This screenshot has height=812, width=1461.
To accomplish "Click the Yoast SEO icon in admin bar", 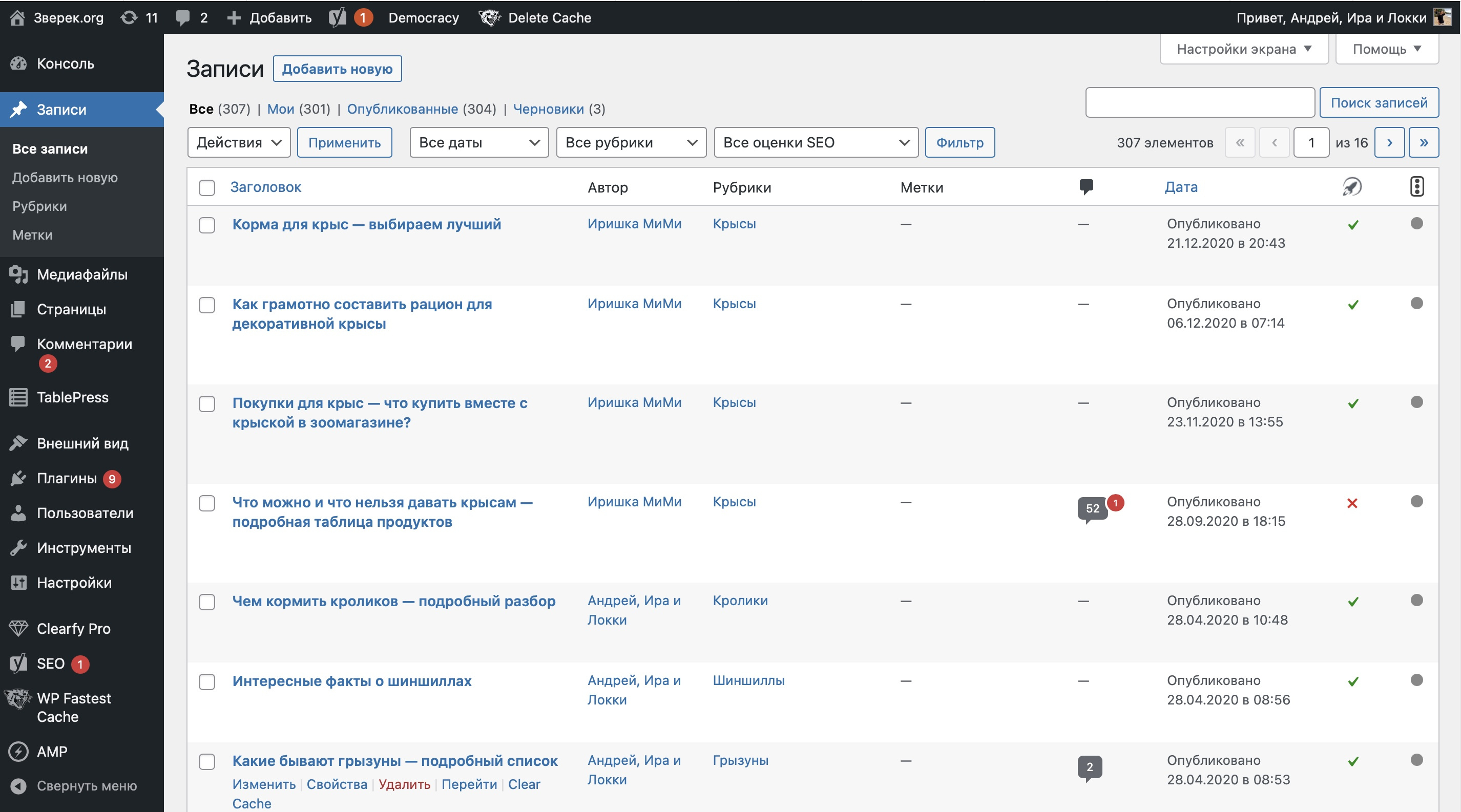I will click(338, 17).
